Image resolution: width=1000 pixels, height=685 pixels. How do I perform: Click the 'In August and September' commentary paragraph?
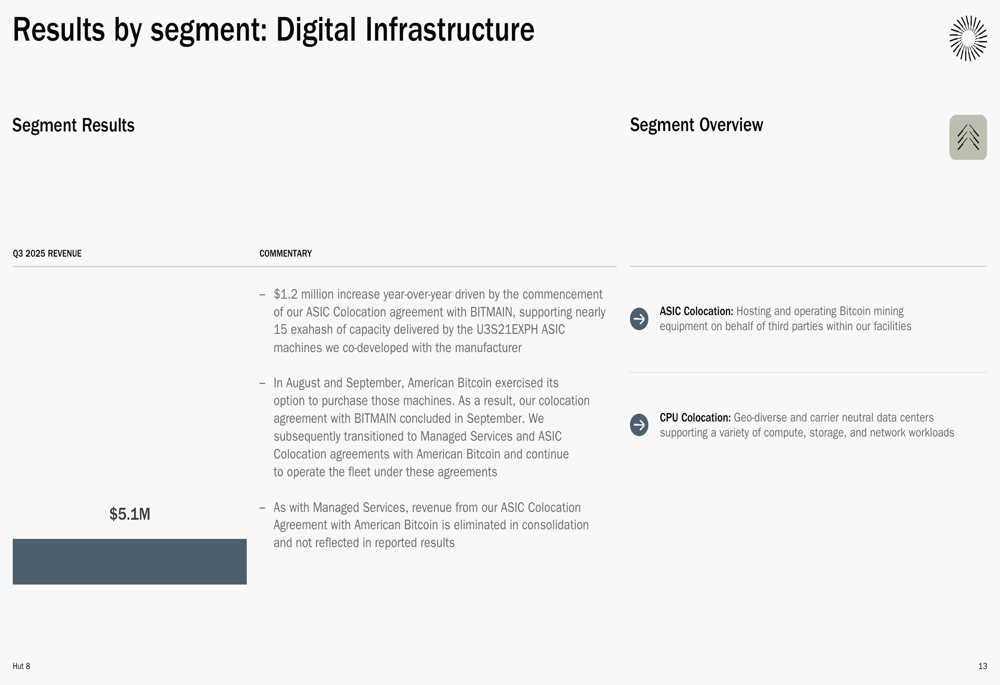tap(430, 427)
